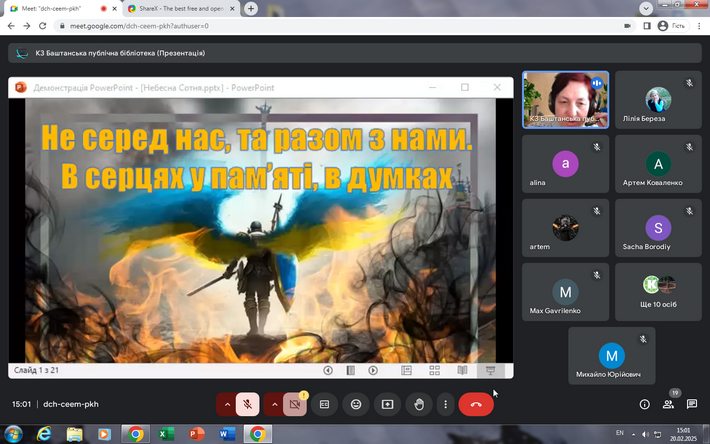The height and width of the screenshot is (444, 710).
Task: Switch to PowerPoint from taskbar
Action: (196, 434)
